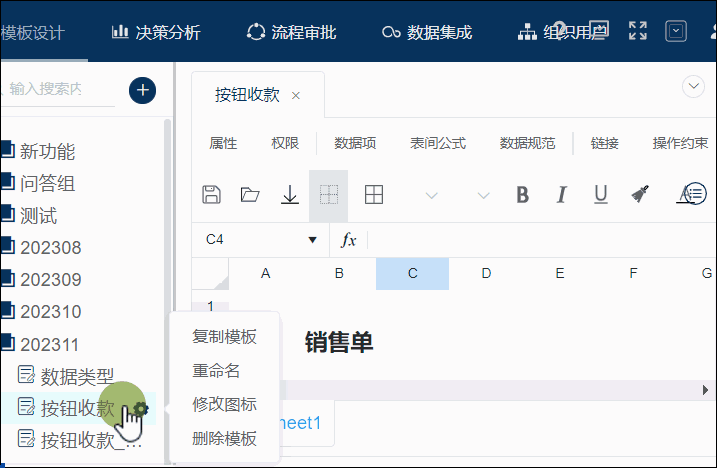This screenshot has width=717, height=468.
Task: Click the gear icon next to 按钮收款
Action: point(141,409)
